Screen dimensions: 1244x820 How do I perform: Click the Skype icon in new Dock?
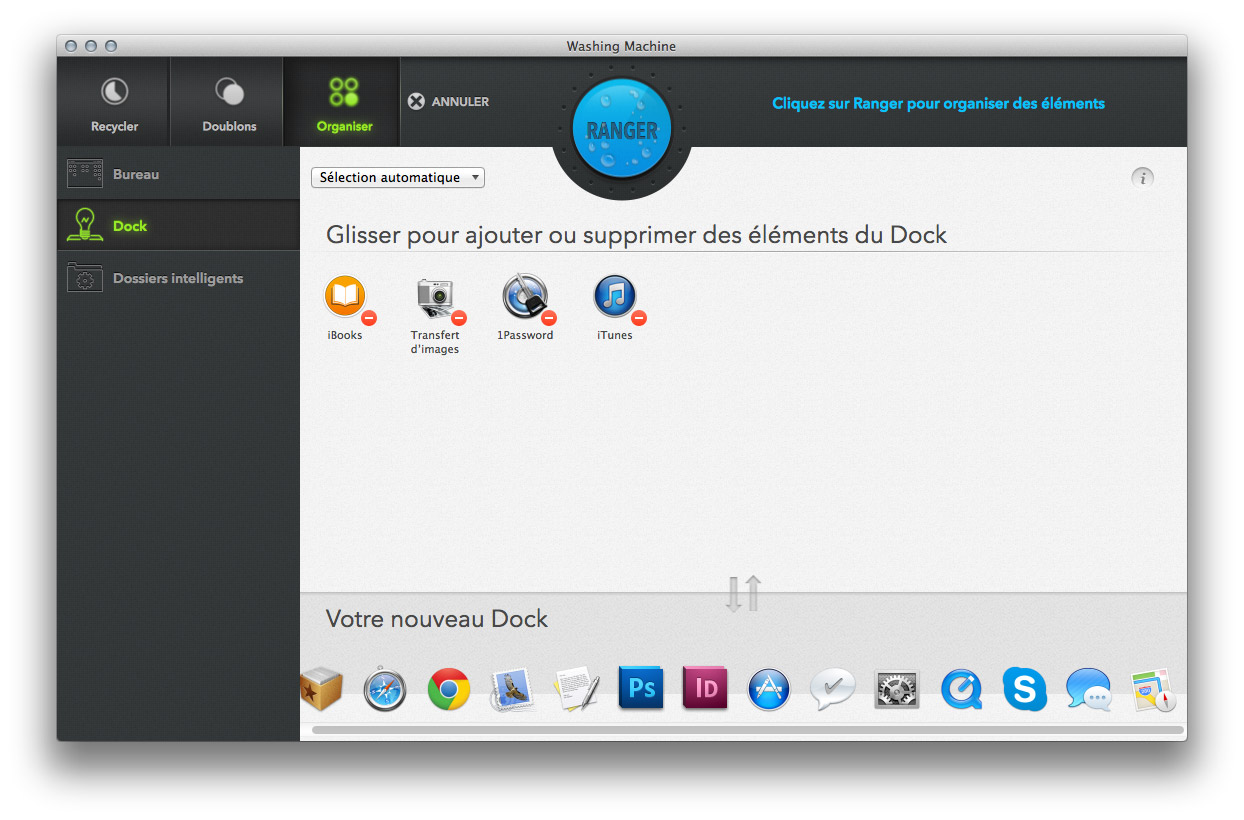click(x=1025, y=689)
